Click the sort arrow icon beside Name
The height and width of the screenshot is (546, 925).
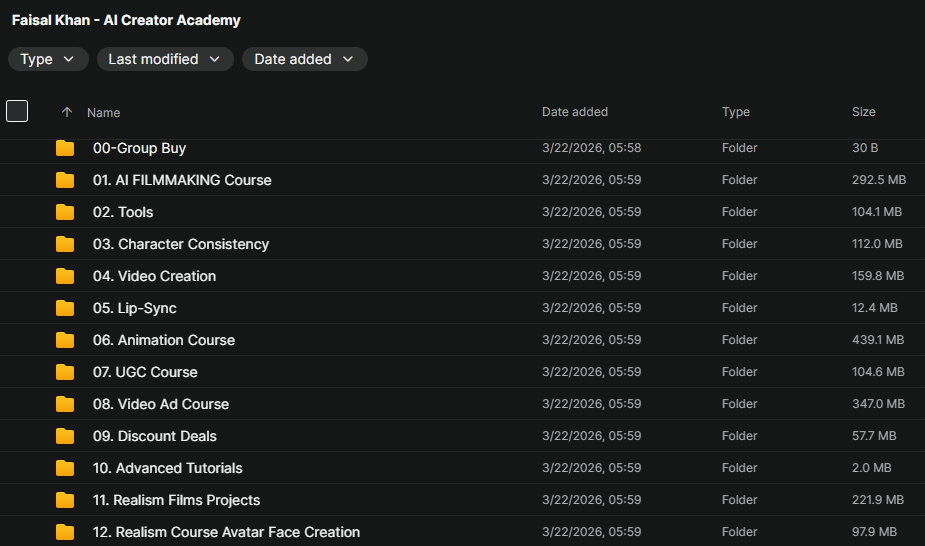[x=67, y=113]
